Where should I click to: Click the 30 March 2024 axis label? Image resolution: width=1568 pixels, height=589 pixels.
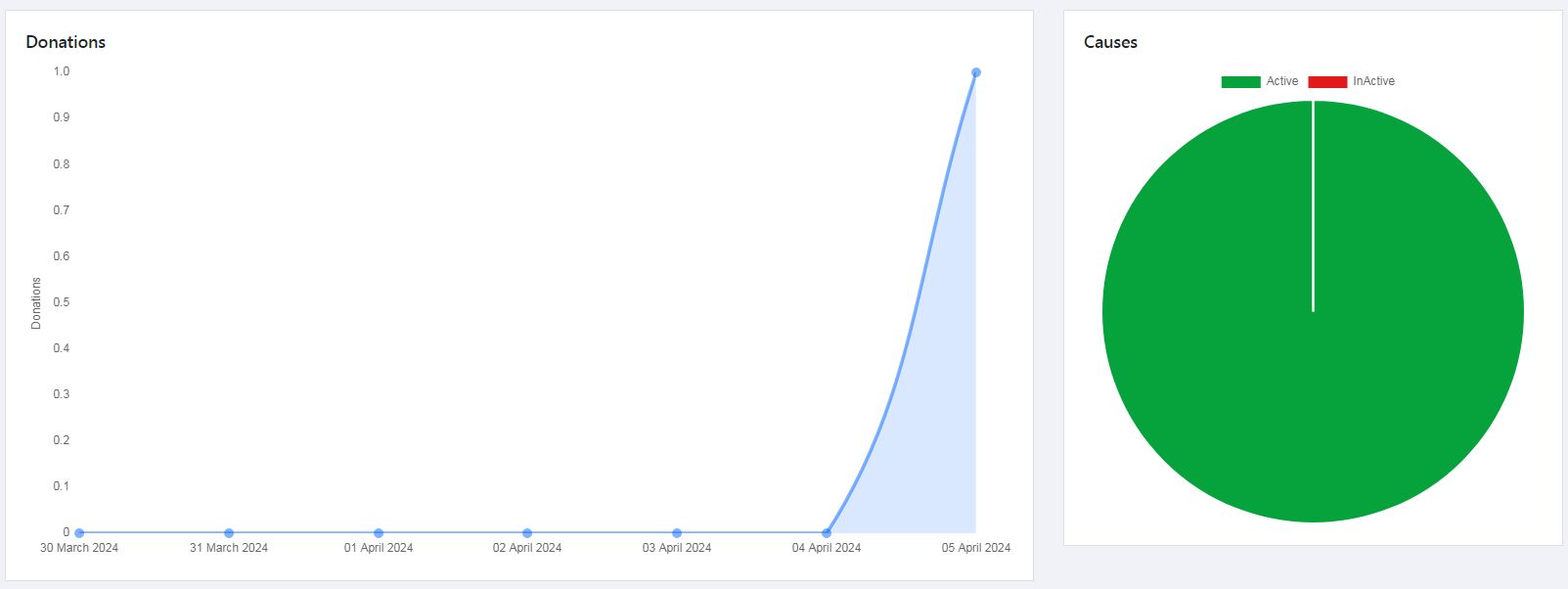pos(79,548)
